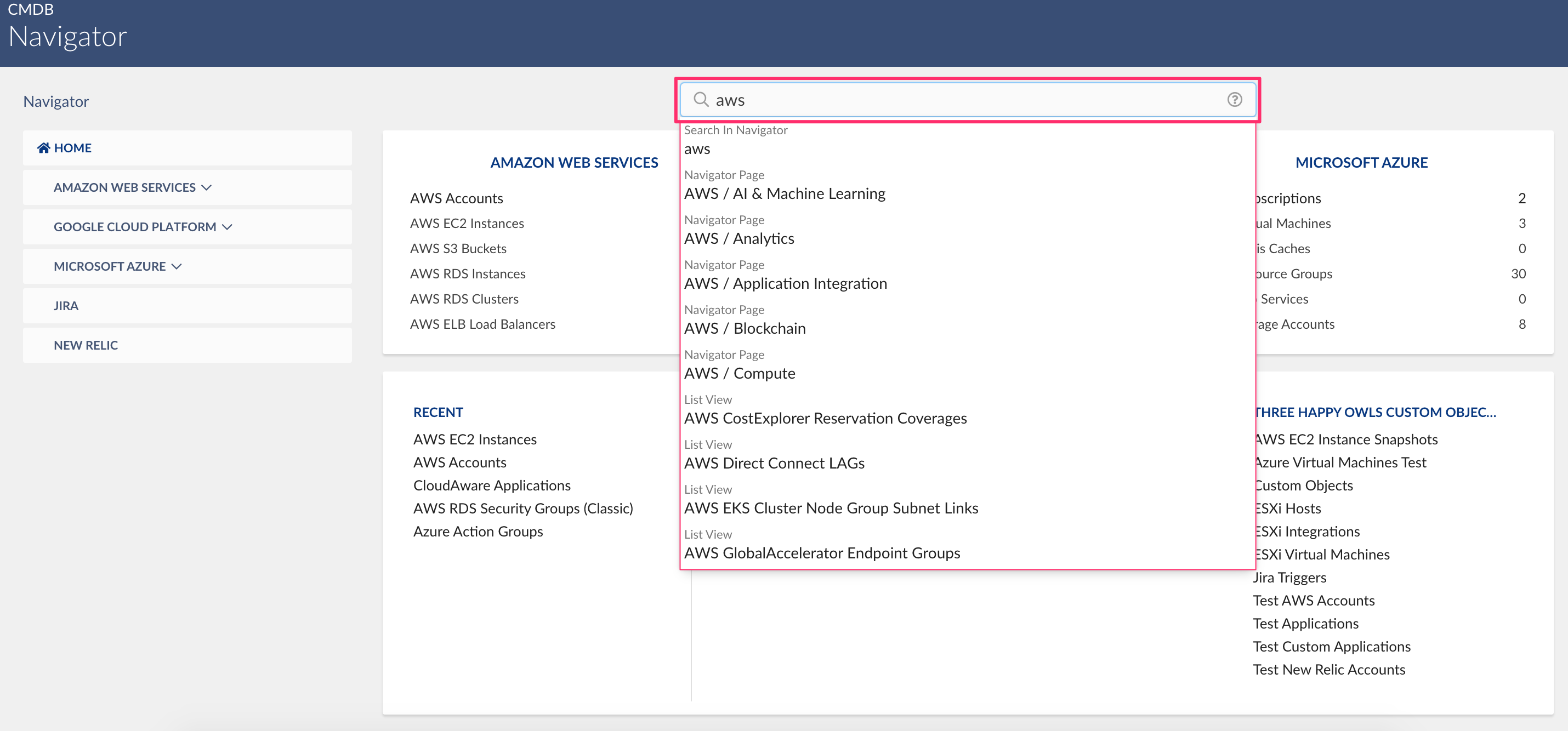This screenshot has width=1568, height=731.
Task: Select AWS / AI & Machine Learning result
Action: click(x=784, y=193)
